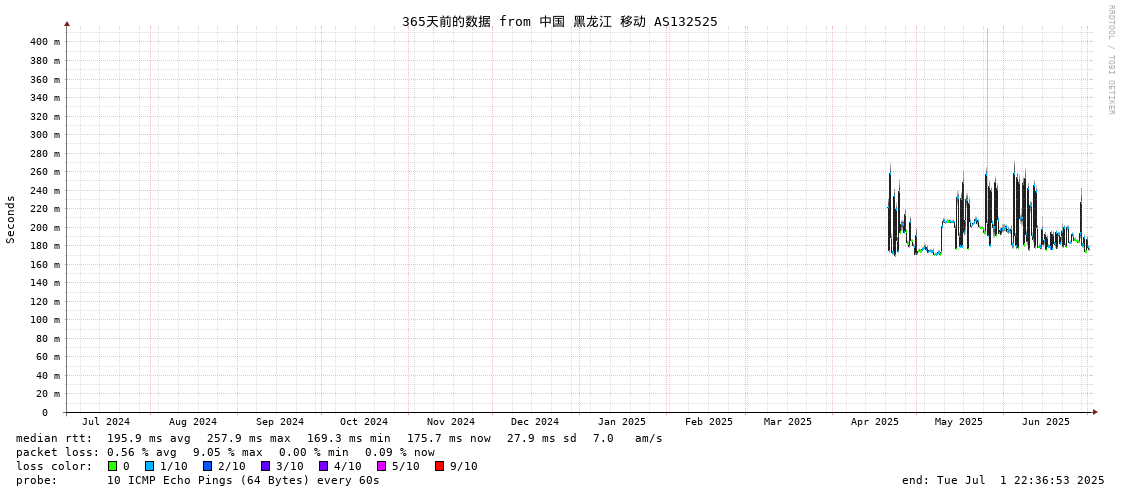Click the magenta 5/10 loss swatch
The height and width of the screenshot is (494, 1121).
381,466
